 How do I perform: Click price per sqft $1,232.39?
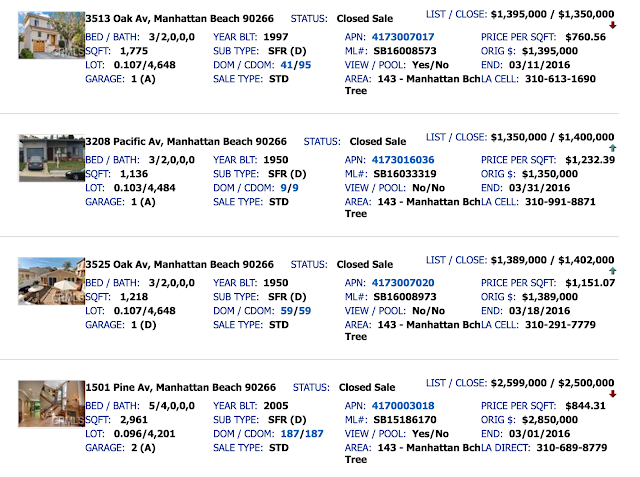click(590, 160)
